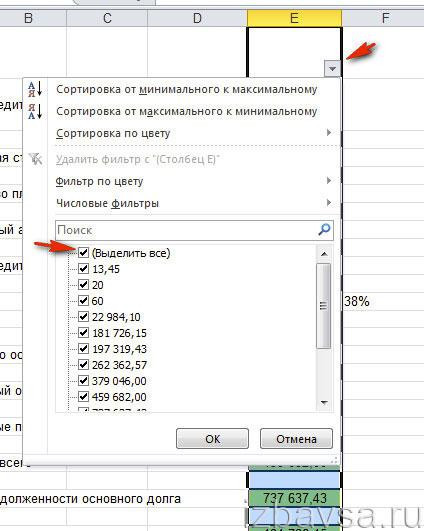Uncheck the 181 726,15 checkbox
The image size is (424, 531).
point(83,333)
